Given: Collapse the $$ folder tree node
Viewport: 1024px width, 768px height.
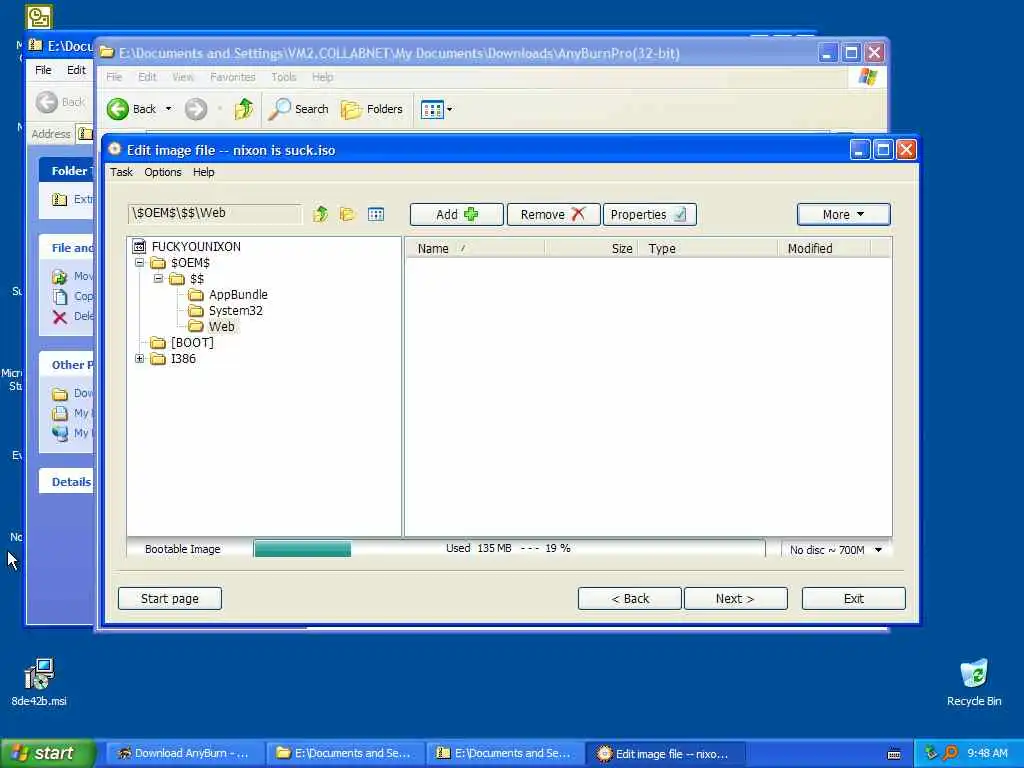Looking at the screenshot, I should (158, 278).
